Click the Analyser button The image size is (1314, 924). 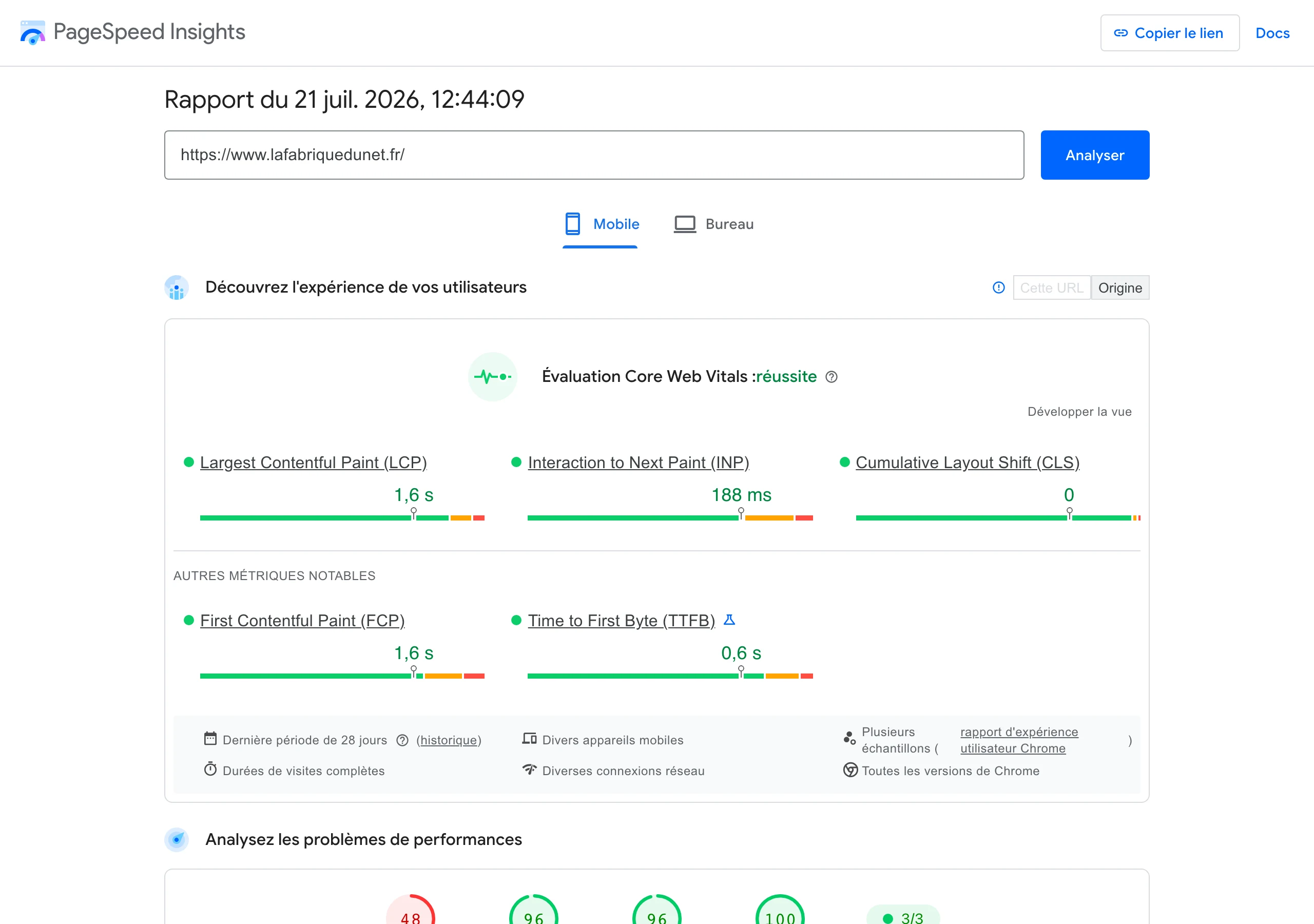click(x=1094, y=155)
